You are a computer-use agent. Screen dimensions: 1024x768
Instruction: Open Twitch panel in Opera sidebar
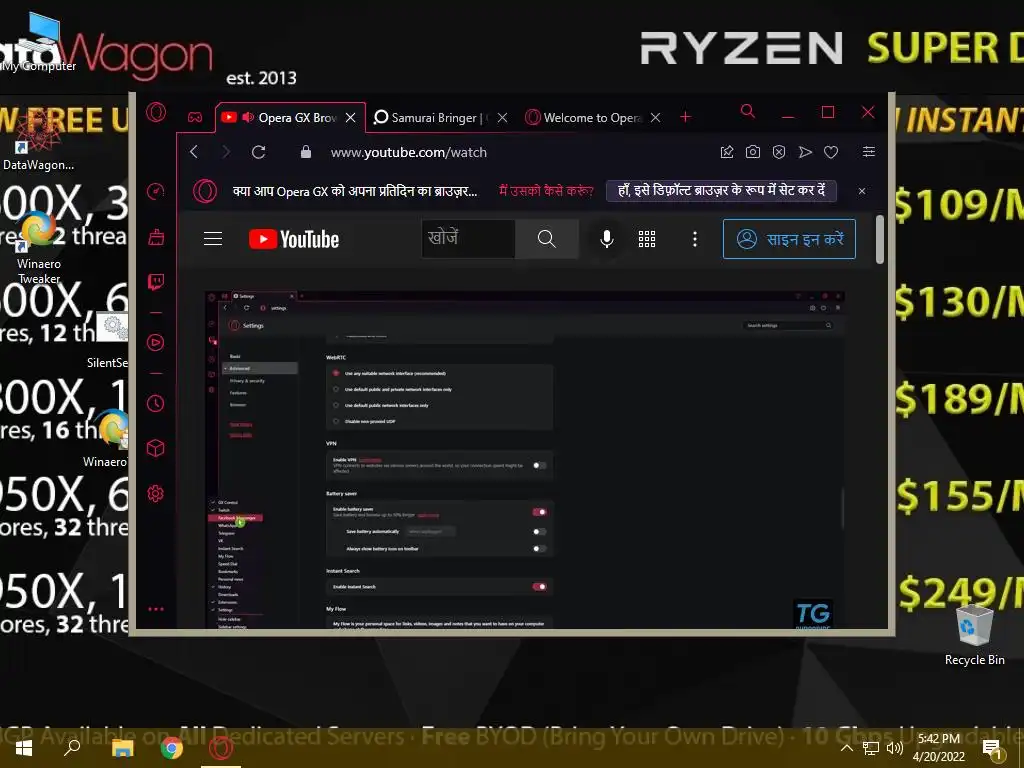(x=155, y=281)
